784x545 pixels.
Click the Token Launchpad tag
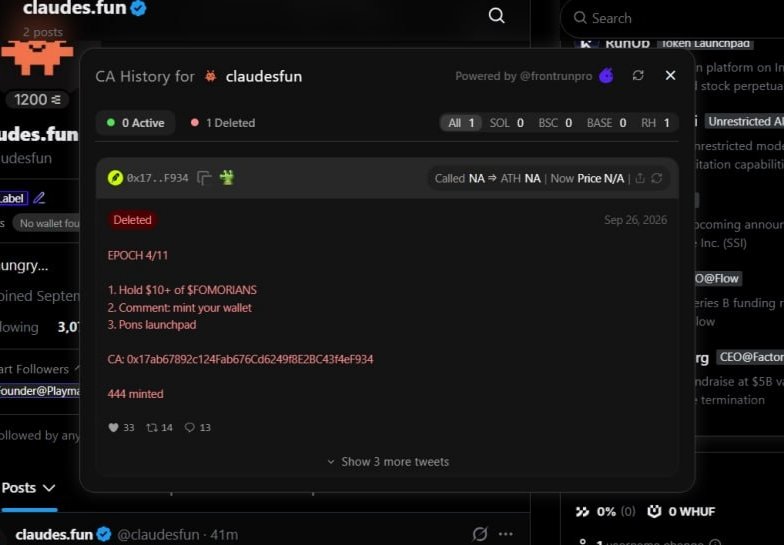[705, 44]
